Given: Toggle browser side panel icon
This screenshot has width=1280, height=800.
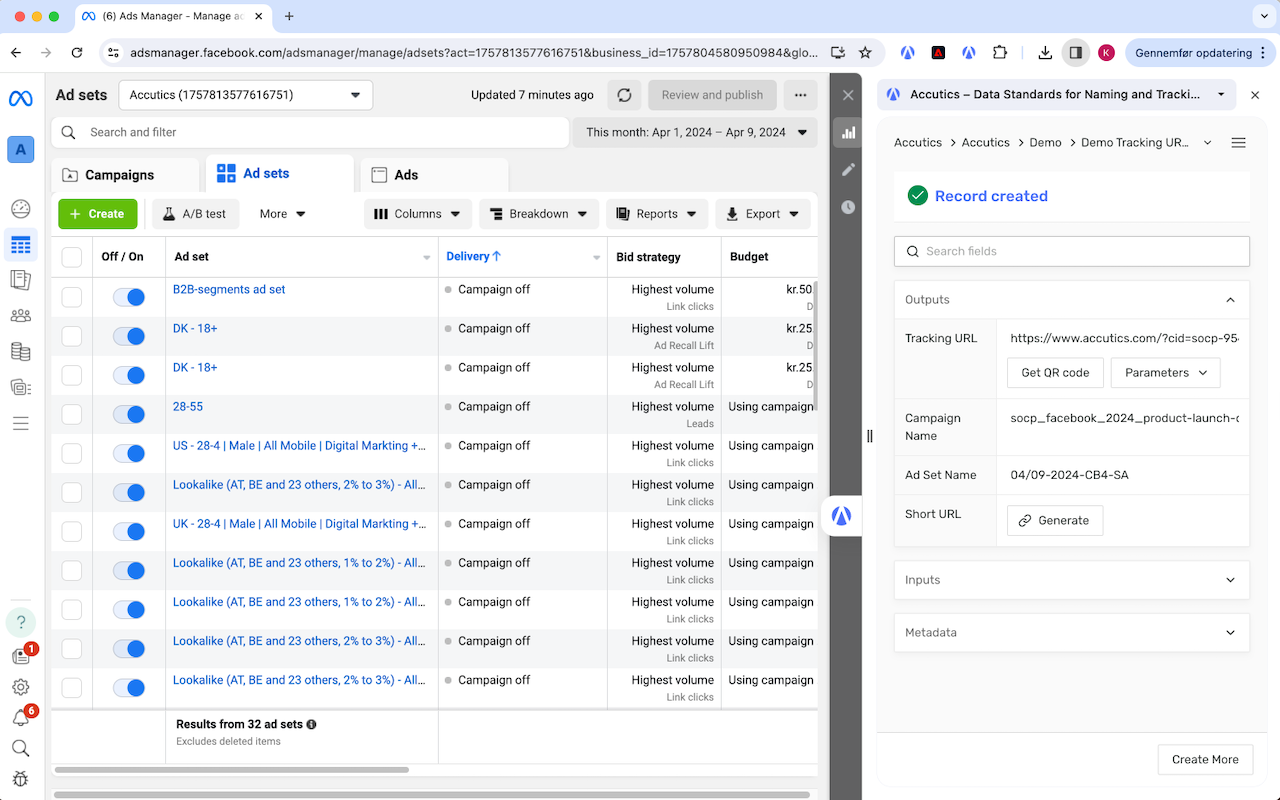Looking at the screenshot, I should click(x=1075, y=53).
